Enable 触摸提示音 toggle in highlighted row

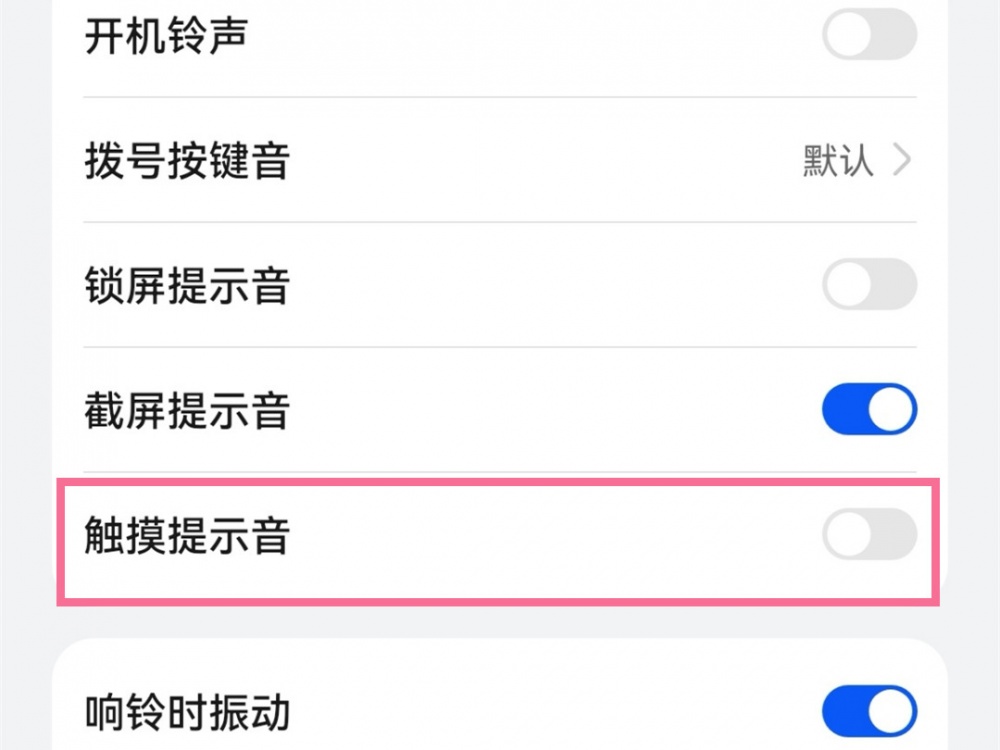869,534
